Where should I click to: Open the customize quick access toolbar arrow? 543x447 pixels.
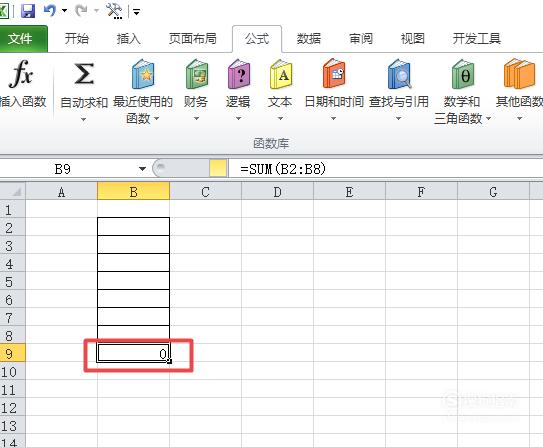[136, 12]
